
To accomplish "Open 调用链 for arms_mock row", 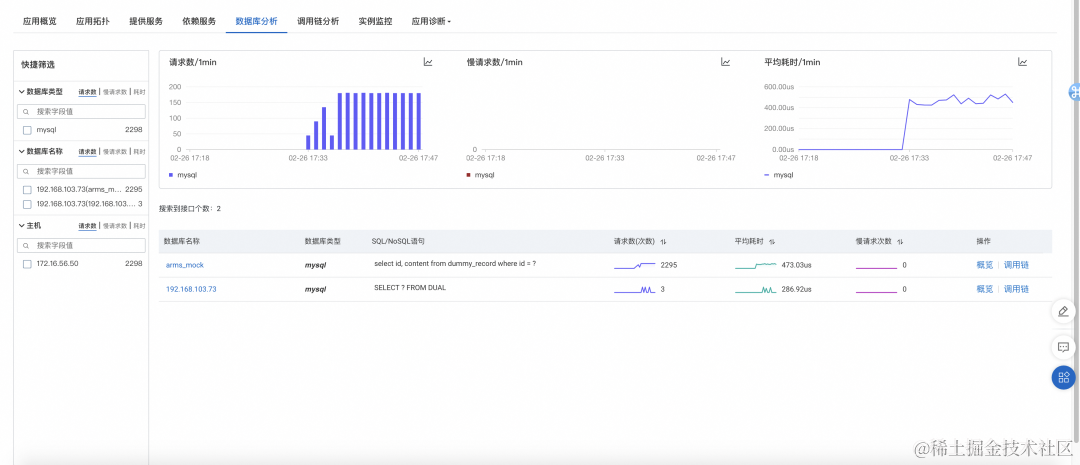I will [x=1016, y=265].
